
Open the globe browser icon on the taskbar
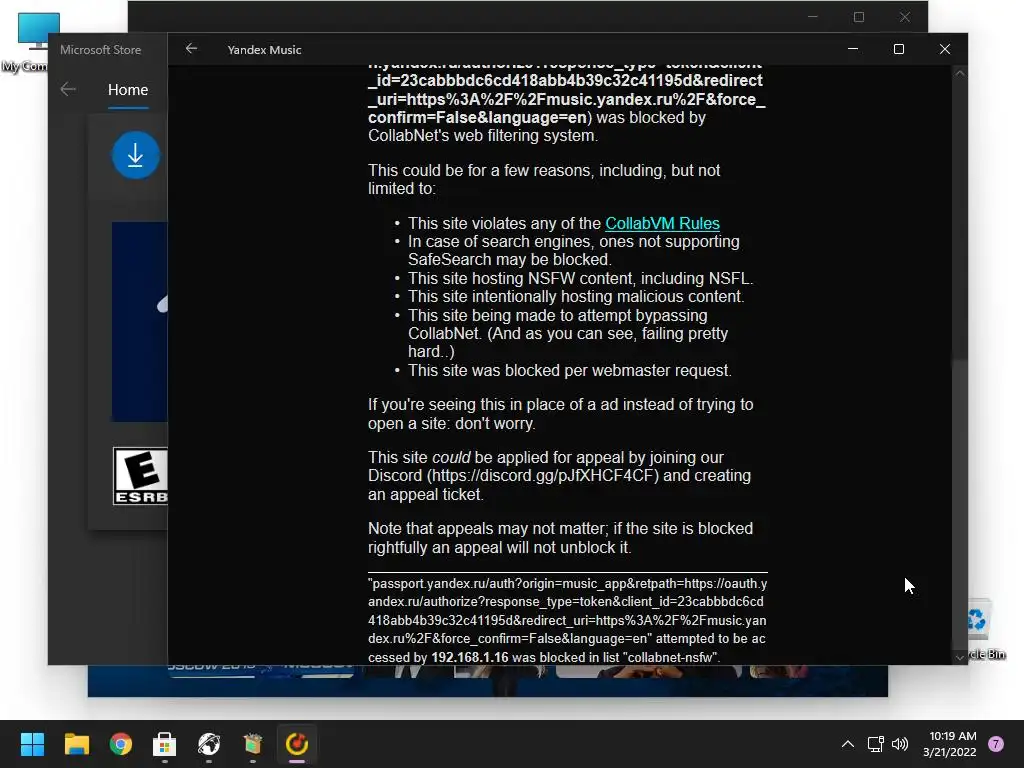[209, 744]
